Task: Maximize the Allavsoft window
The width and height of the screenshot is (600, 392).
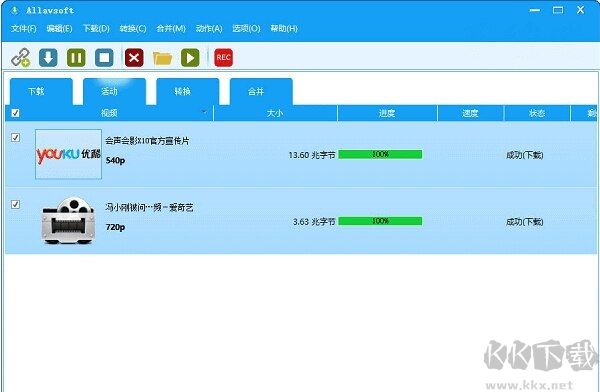Action: pos(558,10)
